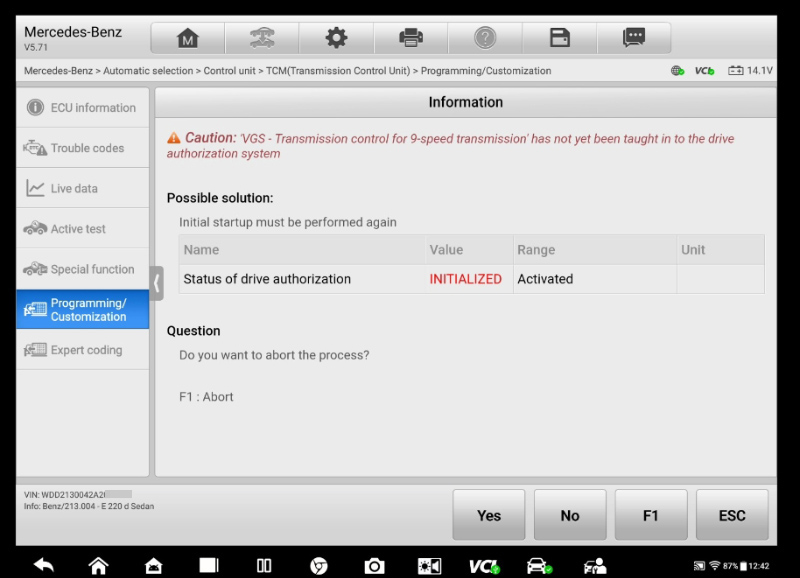Tap the Wi-Fi status icon

[714, 566]
